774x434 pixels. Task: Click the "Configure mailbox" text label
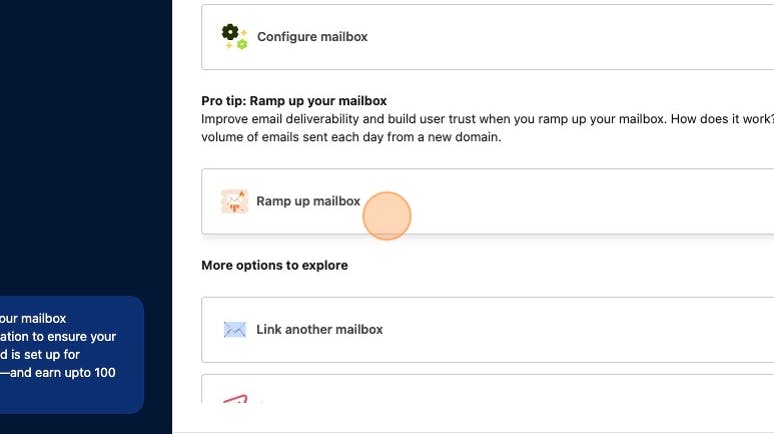pos(312,37)
